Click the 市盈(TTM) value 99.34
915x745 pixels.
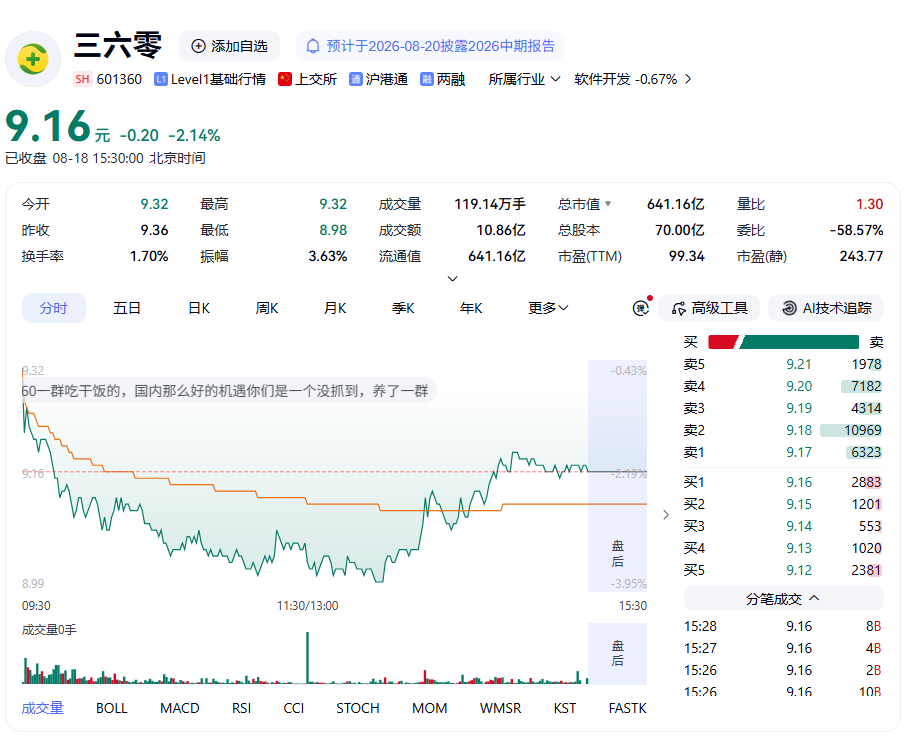point(687,256)
